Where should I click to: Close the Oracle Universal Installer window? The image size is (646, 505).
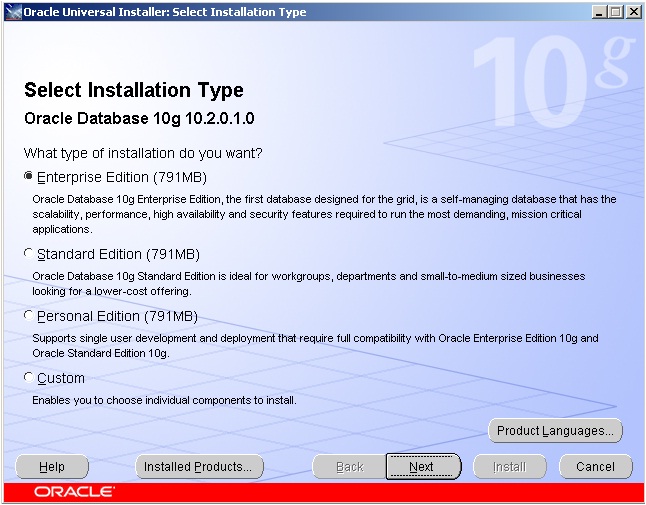632,12
